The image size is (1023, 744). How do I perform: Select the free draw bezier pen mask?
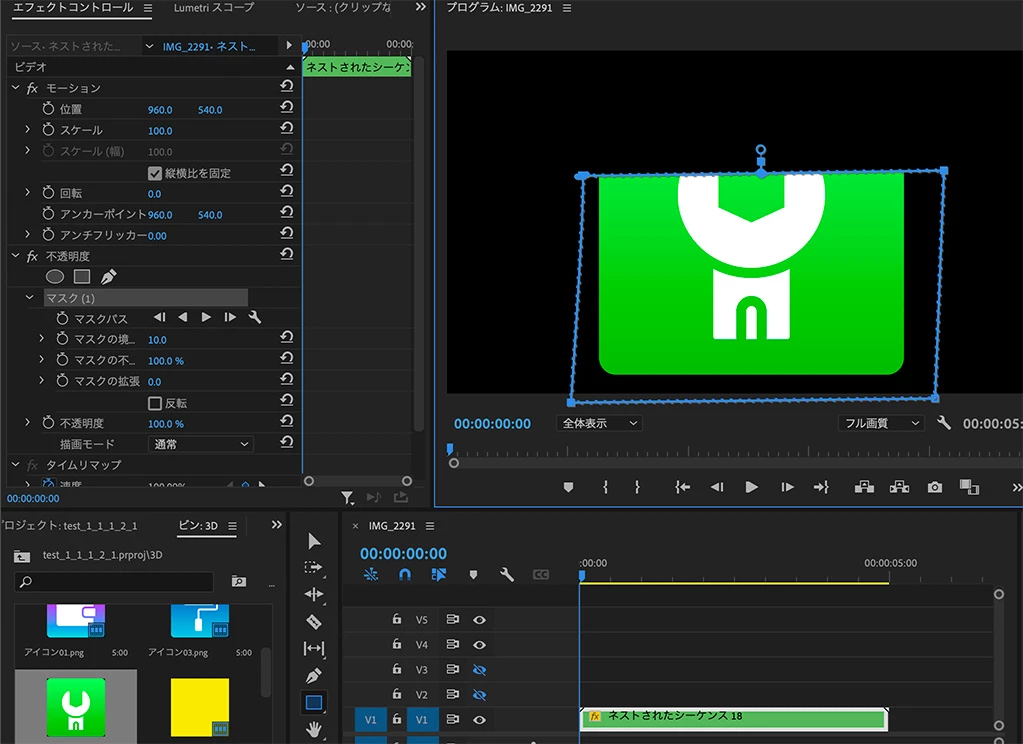point(108,276)
